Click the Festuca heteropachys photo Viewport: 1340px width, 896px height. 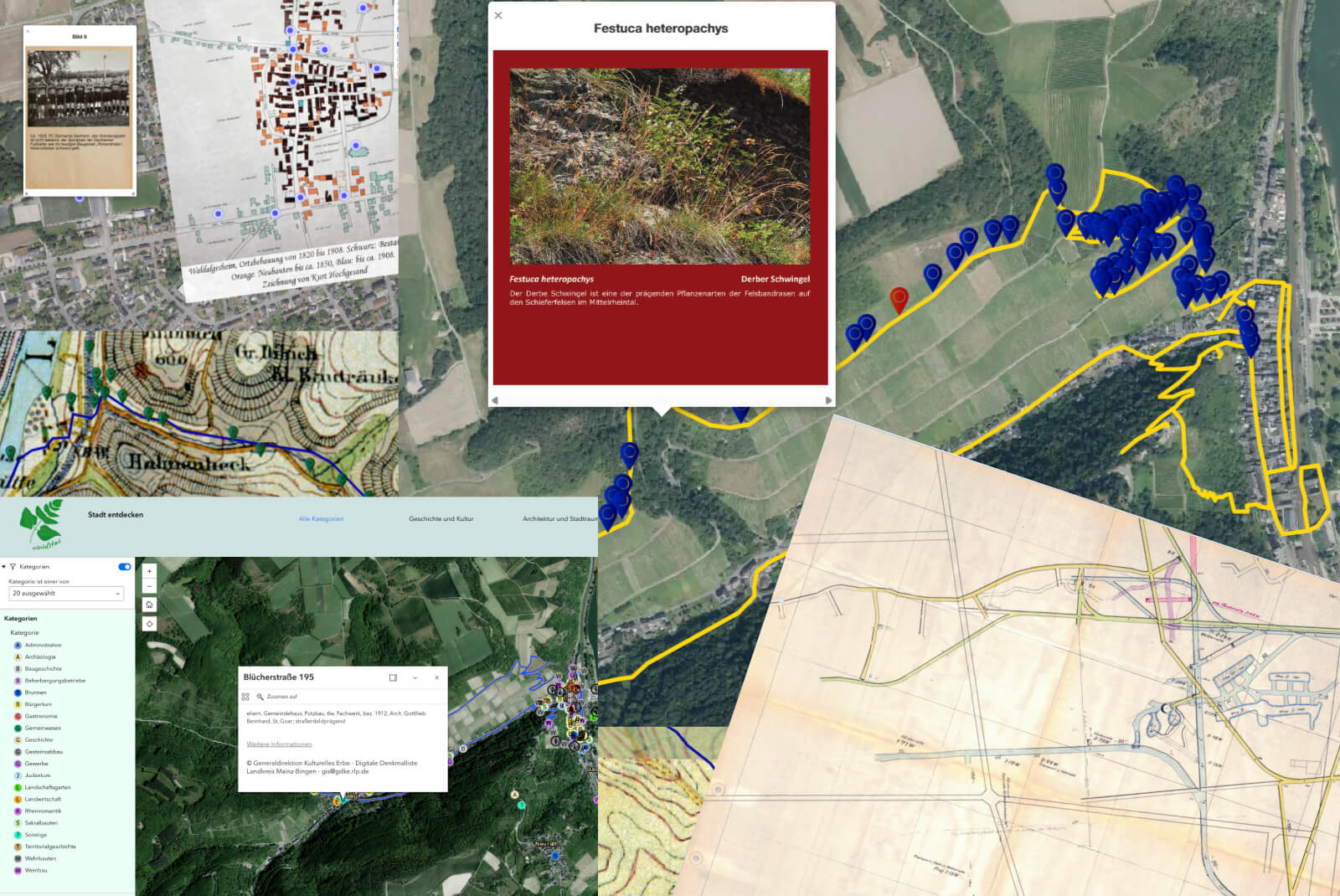point(660,167)
